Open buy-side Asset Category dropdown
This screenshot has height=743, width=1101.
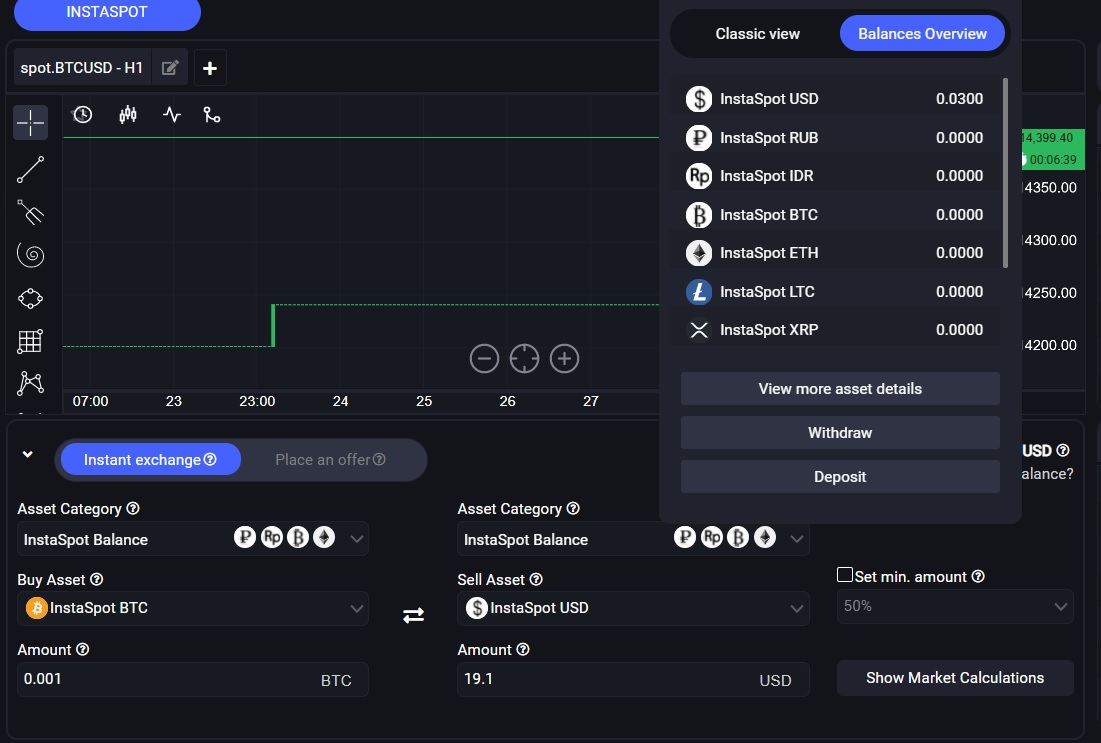192,539
